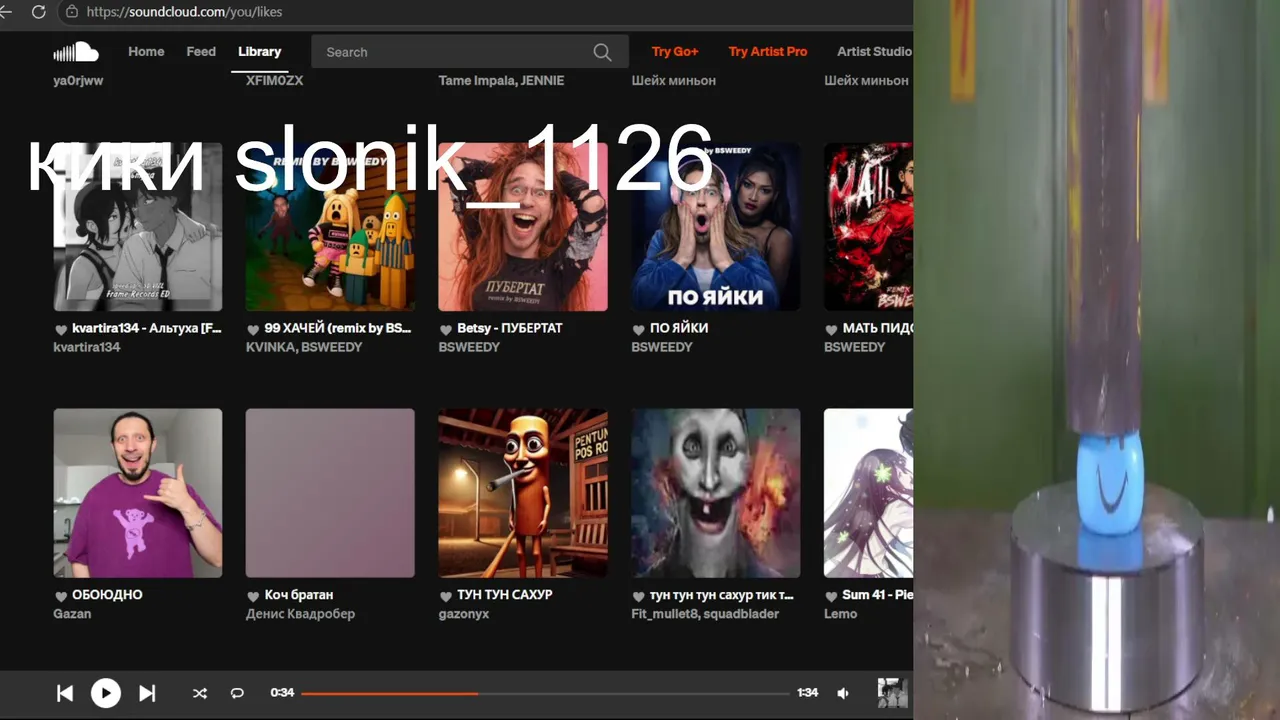Visit Fit_mullet8, squadblader artist link

point(705,614)
